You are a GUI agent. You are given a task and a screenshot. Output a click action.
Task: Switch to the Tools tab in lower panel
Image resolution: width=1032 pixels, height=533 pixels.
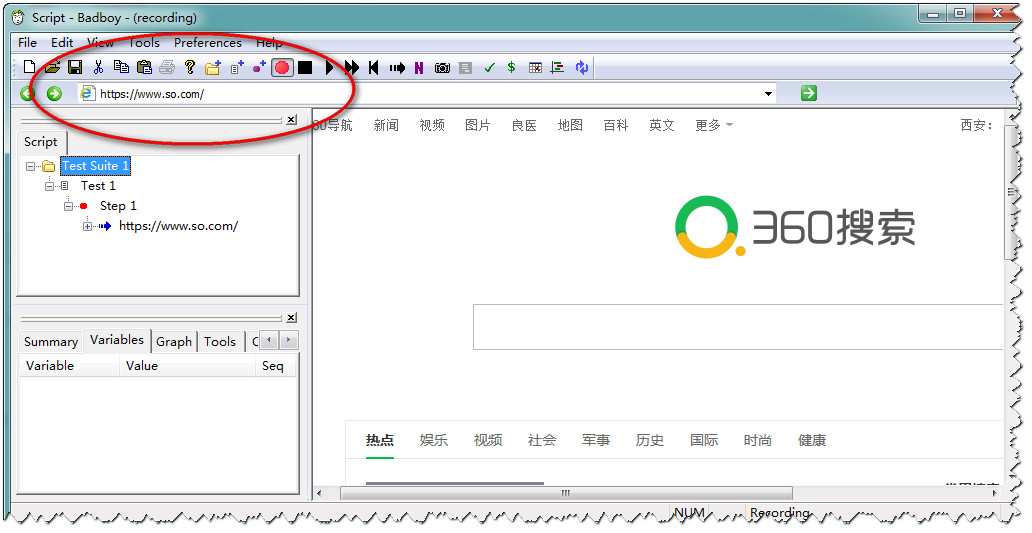coord(220,342)
